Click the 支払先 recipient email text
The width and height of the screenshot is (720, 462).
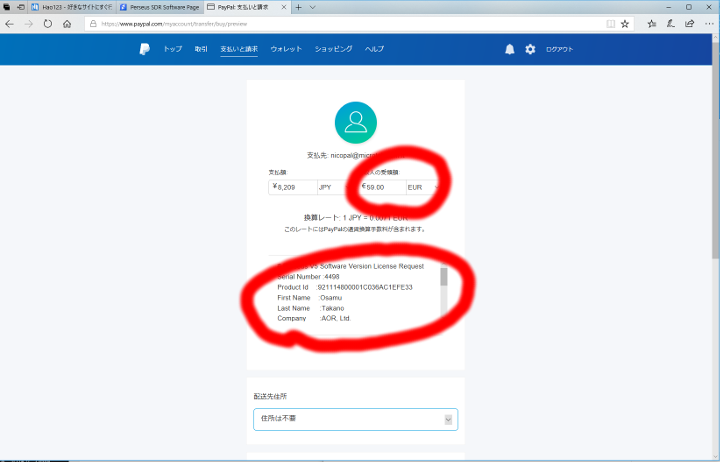click(355, 156)
